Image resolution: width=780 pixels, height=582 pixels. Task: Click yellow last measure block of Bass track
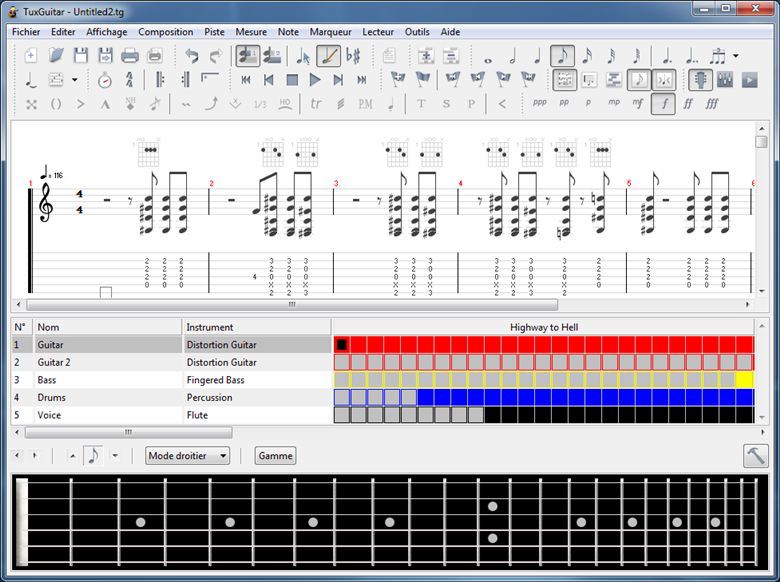[x=745, y=380]
